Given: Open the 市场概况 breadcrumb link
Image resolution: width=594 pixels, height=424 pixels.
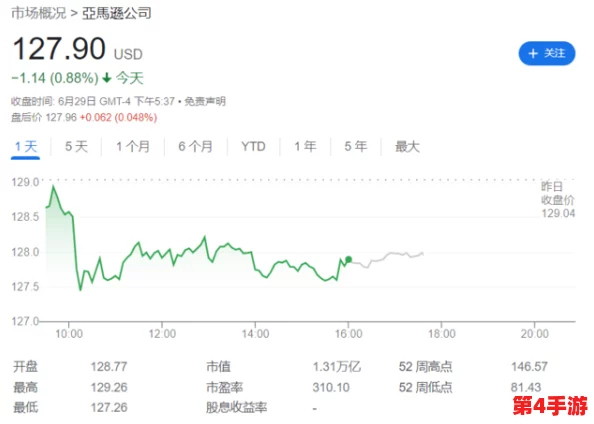Looking at the screenshot, I should 39,13.
